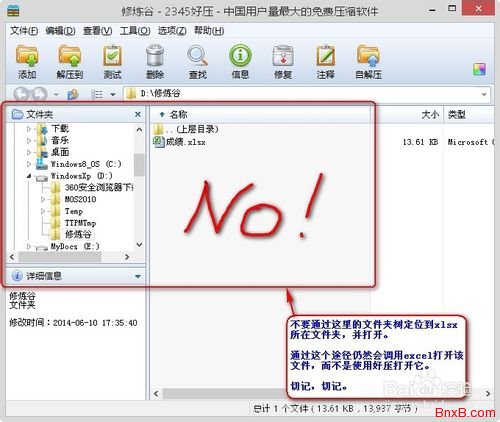The height and width of the screenshot is (422, 500).
Task: Click the 自解压 (Self-extract) toolbar icon
Action: [x=368, y=55]
